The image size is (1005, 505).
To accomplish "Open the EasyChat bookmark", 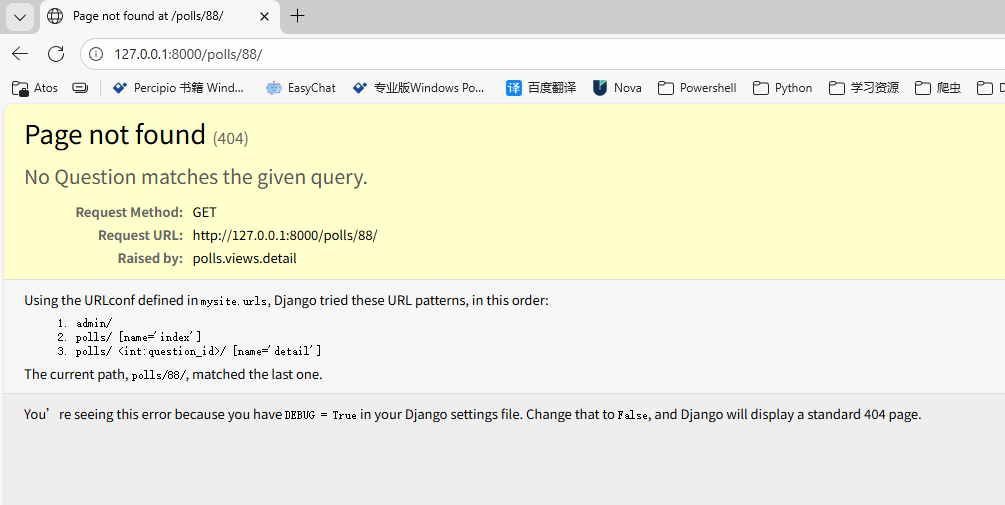I will point(301,88).
